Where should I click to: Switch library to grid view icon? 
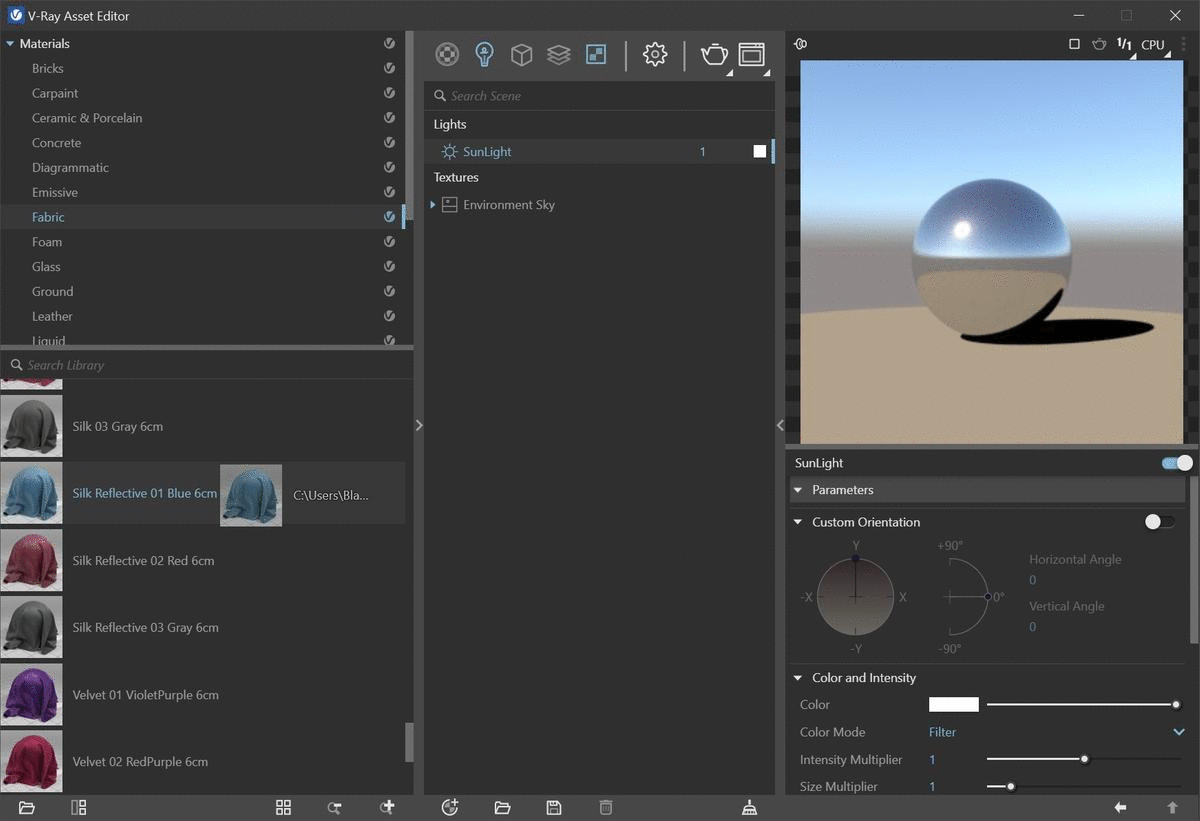click(283, 807)
